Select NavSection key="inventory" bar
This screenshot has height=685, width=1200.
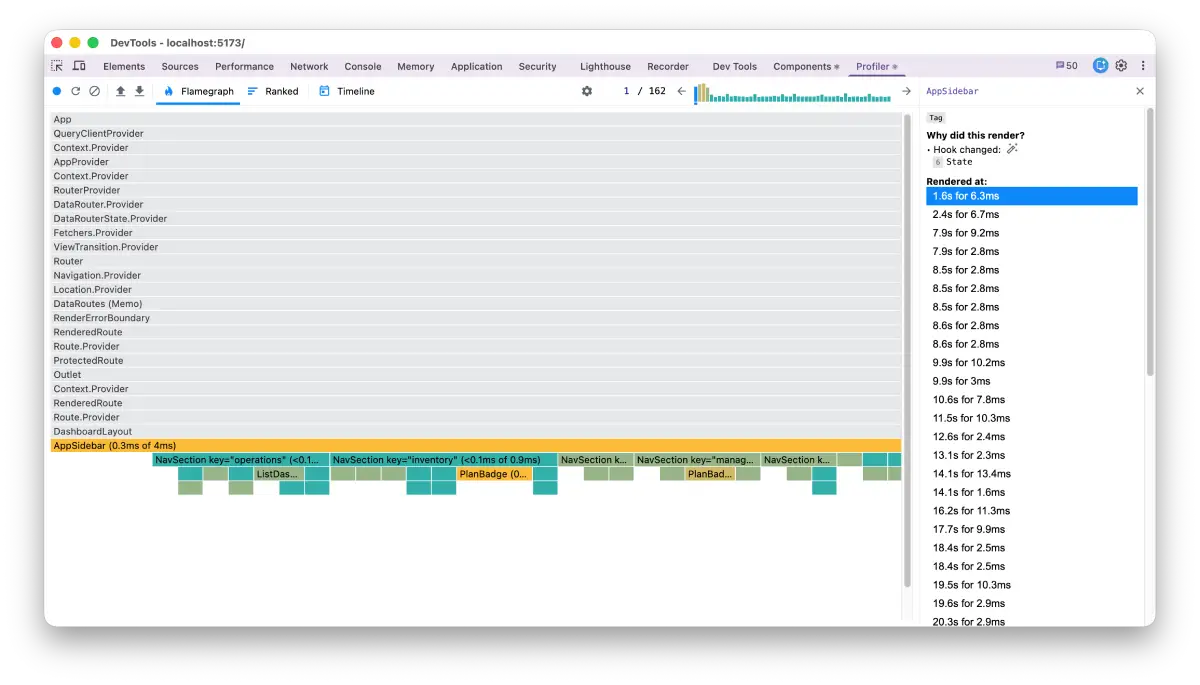point(444,460)
